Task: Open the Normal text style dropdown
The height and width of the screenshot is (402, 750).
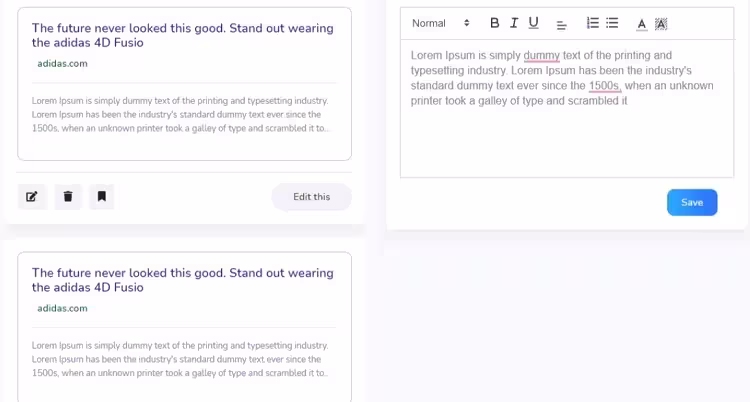Action: pos(440,23)
